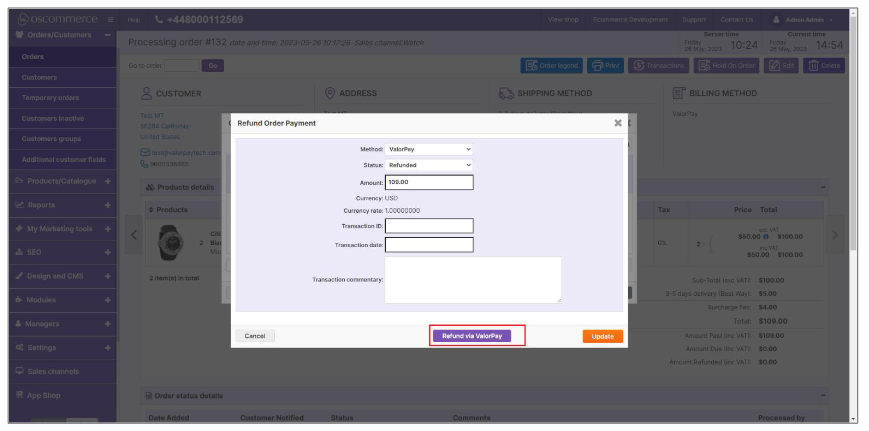Go to next order with right arrow
This screenshot has height=431, width=869.
click(835, 234)
